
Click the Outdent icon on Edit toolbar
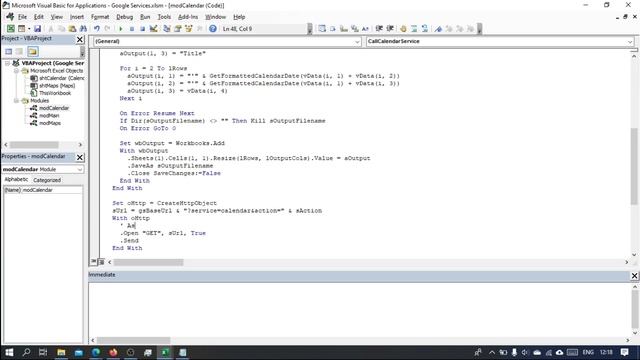(390, 29)
